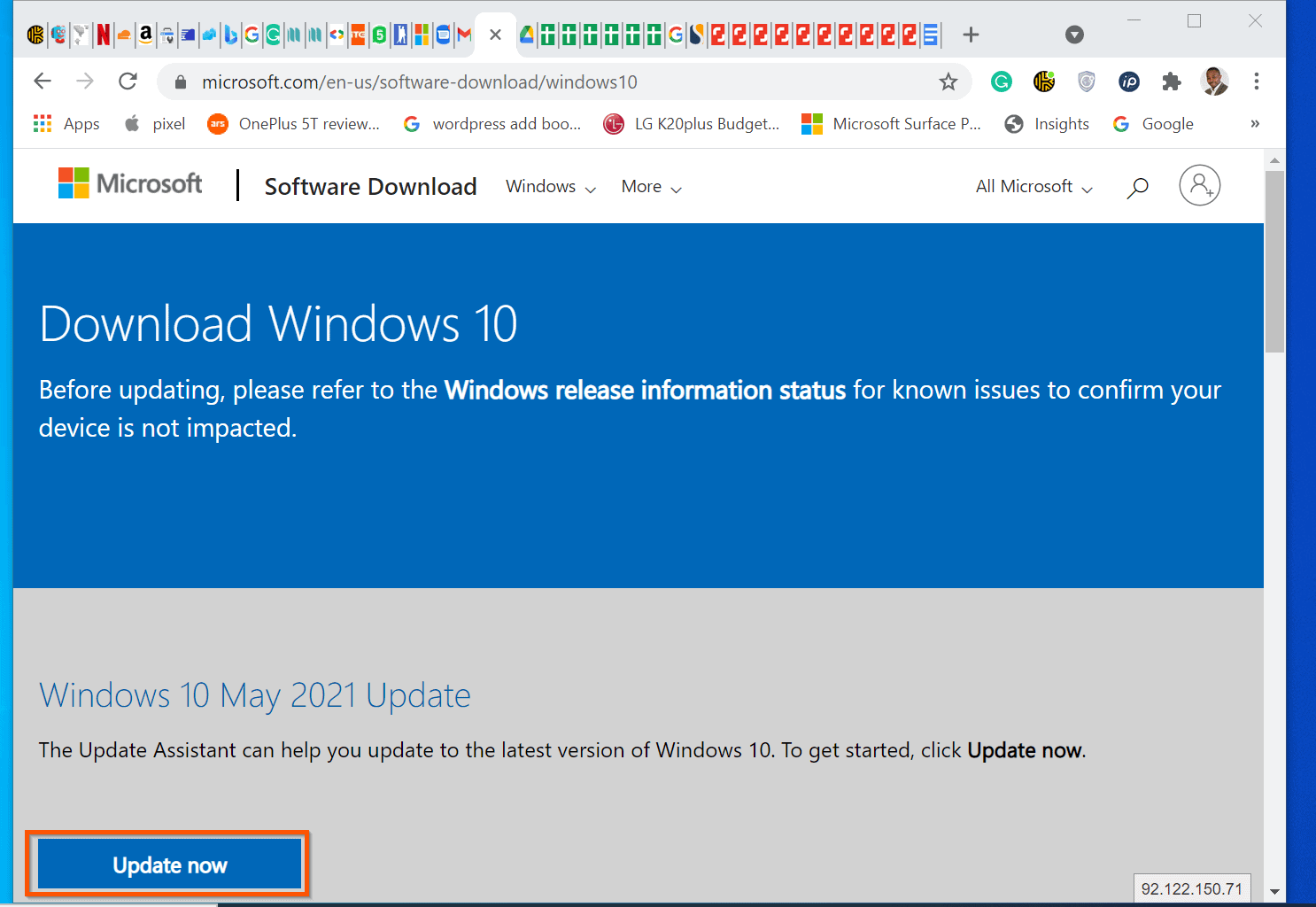Open the OnePlus 5T review bookmark
Image resolution: width=1316 pixels, height=907 pixels.
[293, 124]
